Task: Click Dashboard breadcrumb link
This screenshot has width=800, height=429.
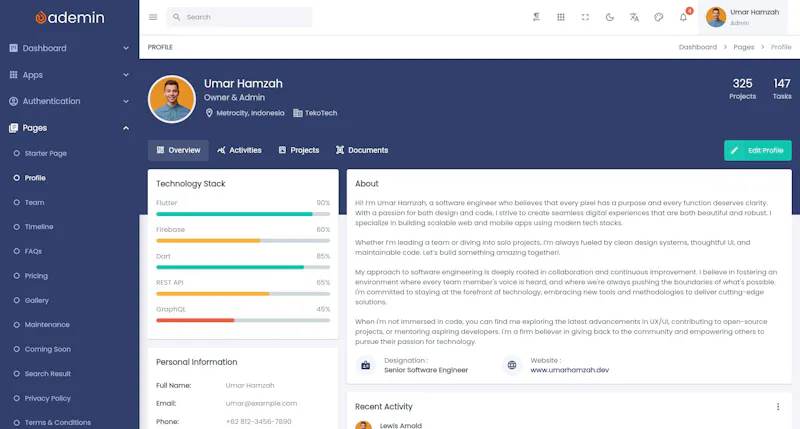Action: pos(697,47)
